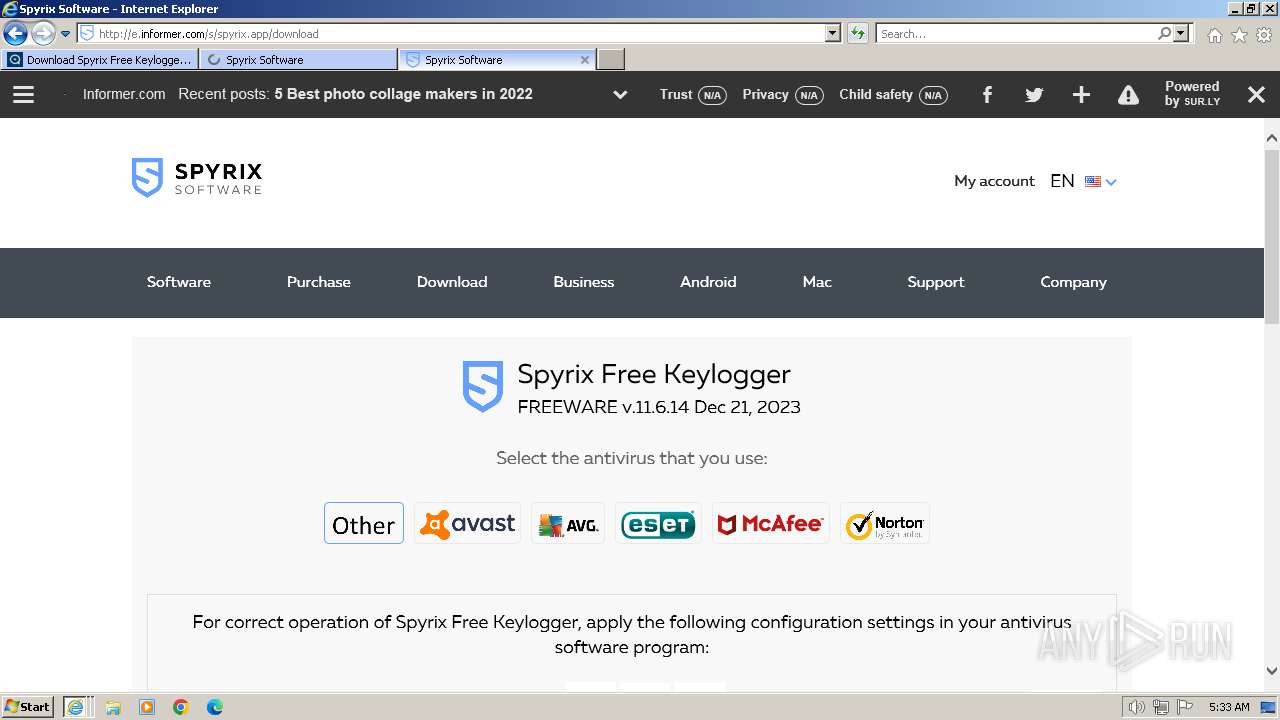Open the Company menu item

click(x=1073, y=282)
